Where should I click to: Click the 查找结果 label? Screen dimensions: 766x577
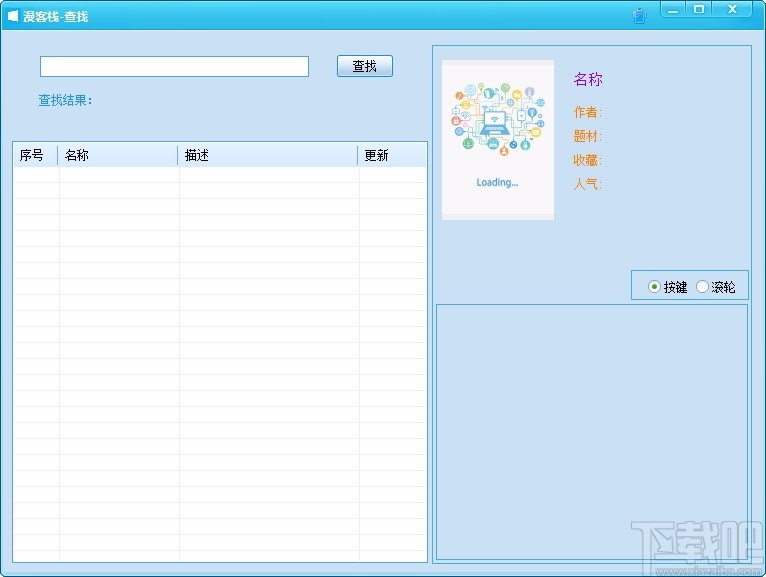click(65, 101)
